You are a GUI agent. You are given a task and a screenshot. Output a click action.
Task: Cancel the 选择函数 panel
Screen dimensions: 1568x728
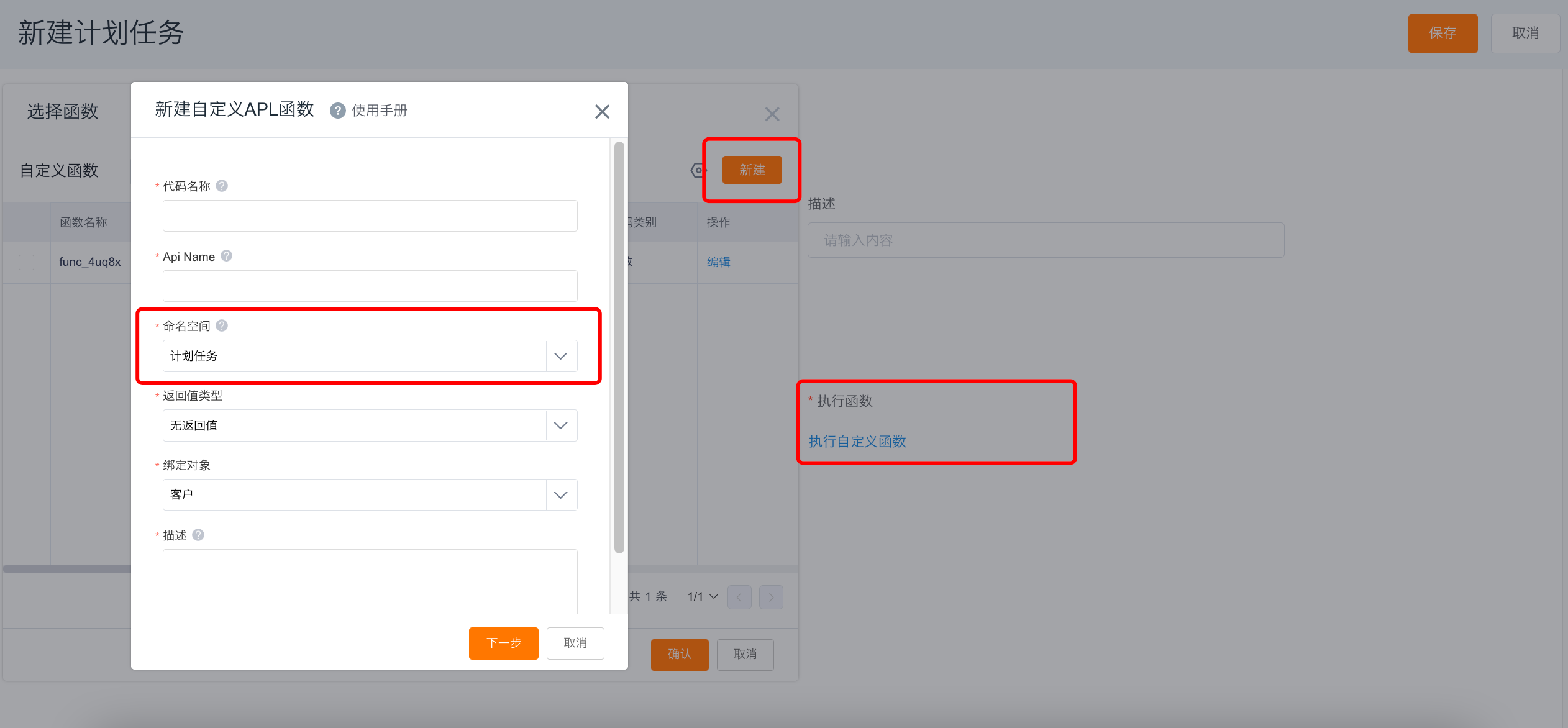point(745,654)
